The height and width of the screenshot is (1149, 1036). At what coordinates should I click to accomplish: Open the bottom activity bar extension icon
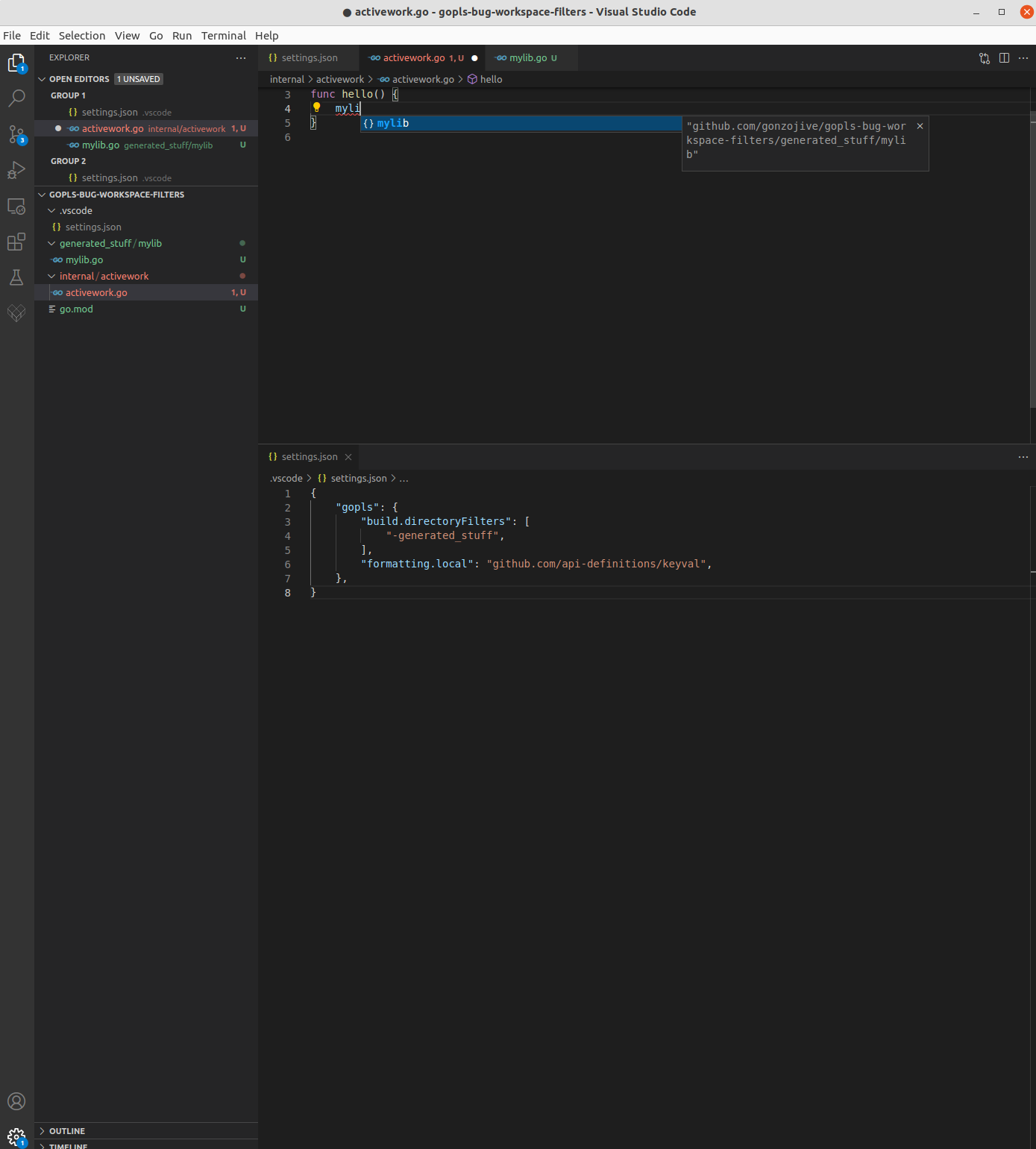16,313
